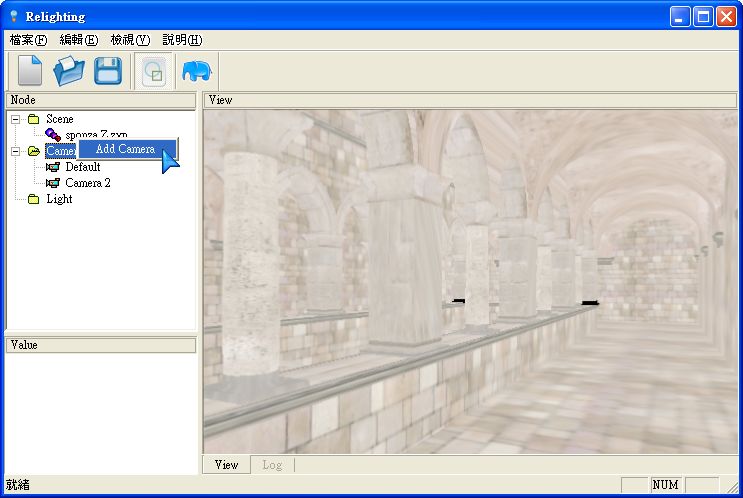The width and height of the screenshot is (743, 498).
Task: Click the blue elephant toolbar icon
Action: [197, 71]
